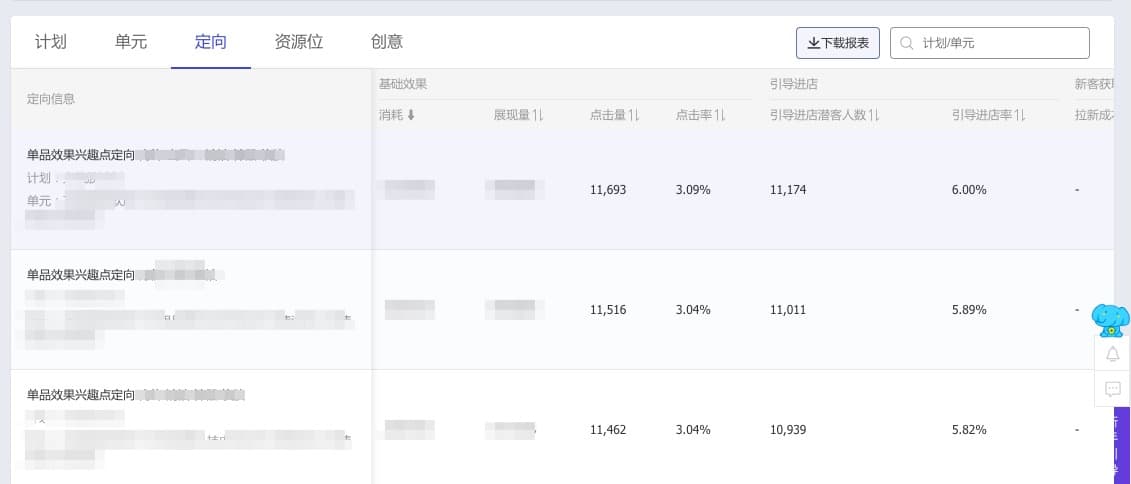Go to the 创意 tab

(x=387, y=42)
